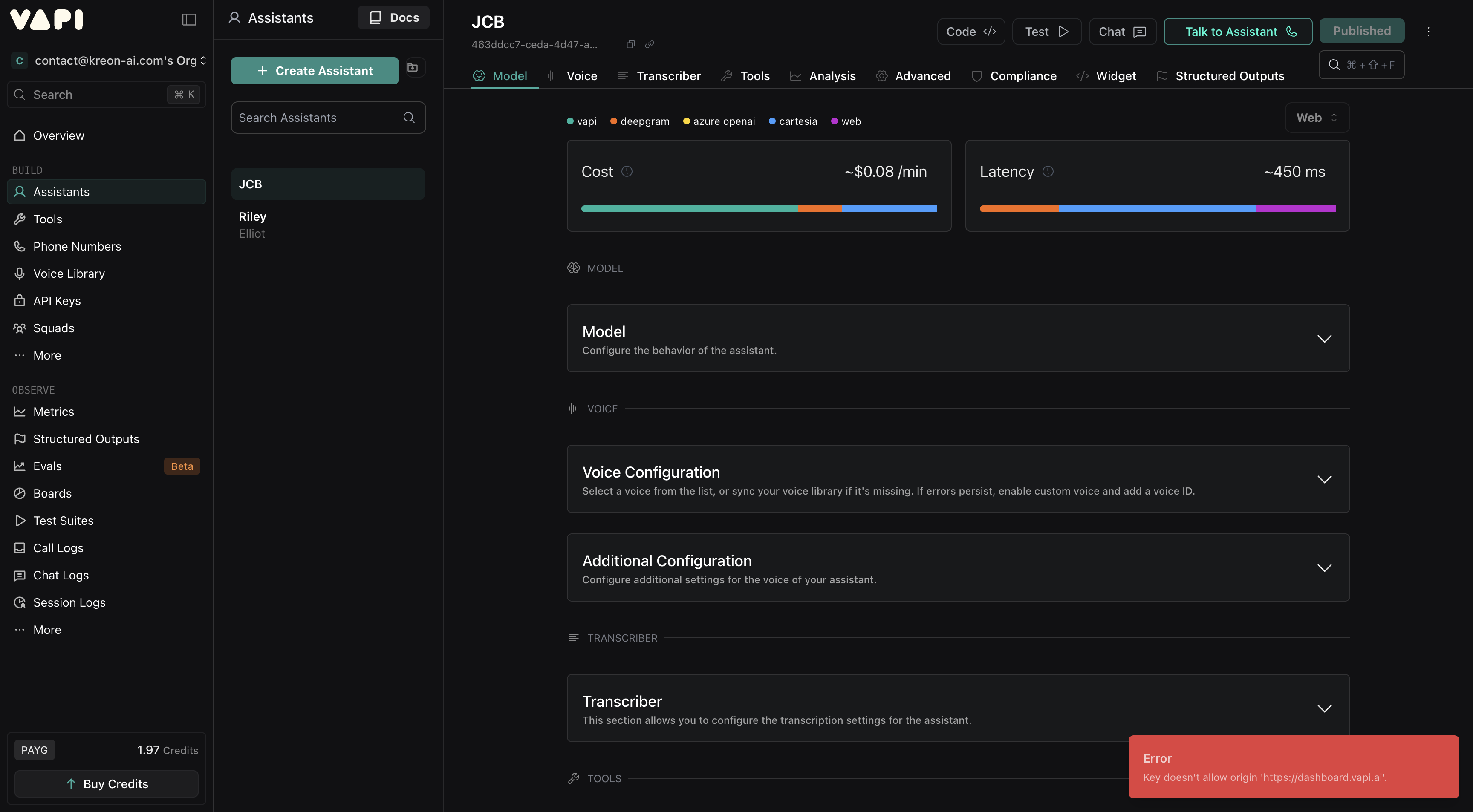This screenshot has width=1473, height=812.
Task: Click the Cost breakdown bar
Action: pyautogui.click(x=759, y=209)
